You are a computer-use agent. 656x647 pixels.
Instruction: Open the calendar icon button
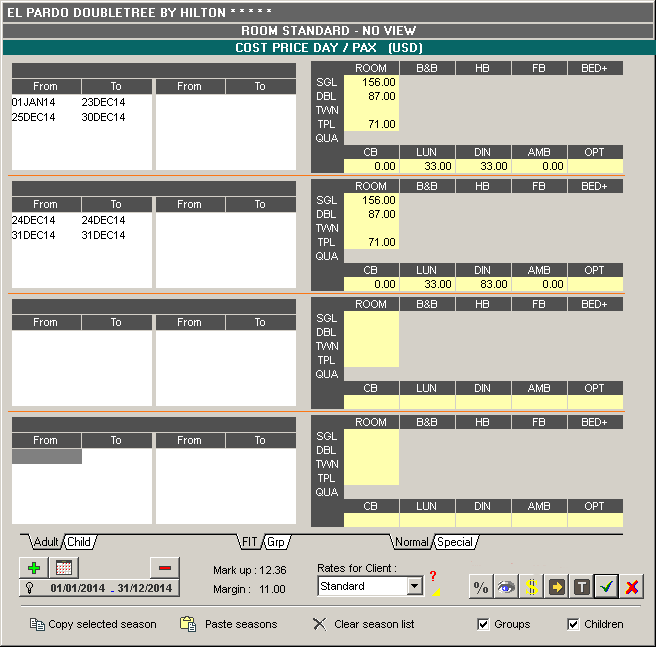pyautogui.click(x=62, y=568)
